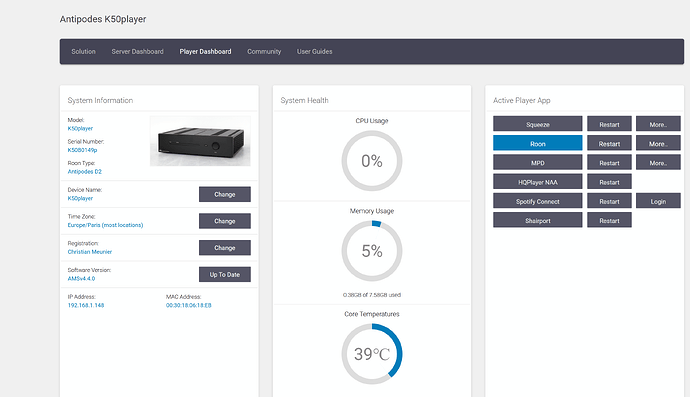Click the serial number K50B0149p
The height and width of the screenshot is (397, 690).
coord(82,150)
